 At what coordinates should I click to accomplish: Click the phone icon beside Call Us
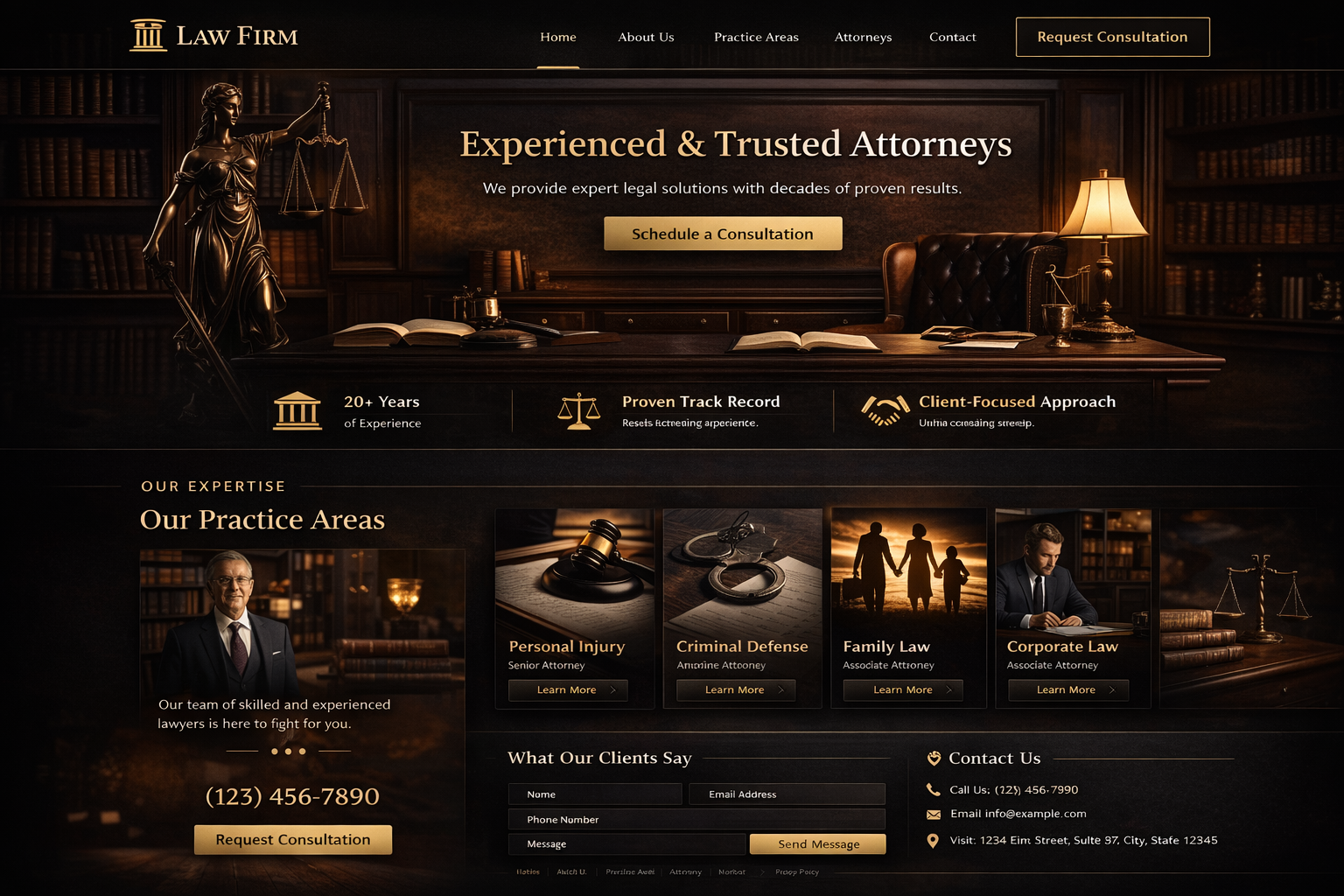933,789
